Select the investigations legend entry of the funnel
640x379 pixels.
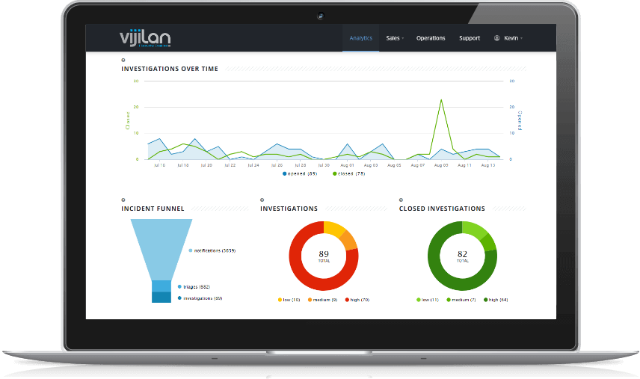(x=200, y=299)
